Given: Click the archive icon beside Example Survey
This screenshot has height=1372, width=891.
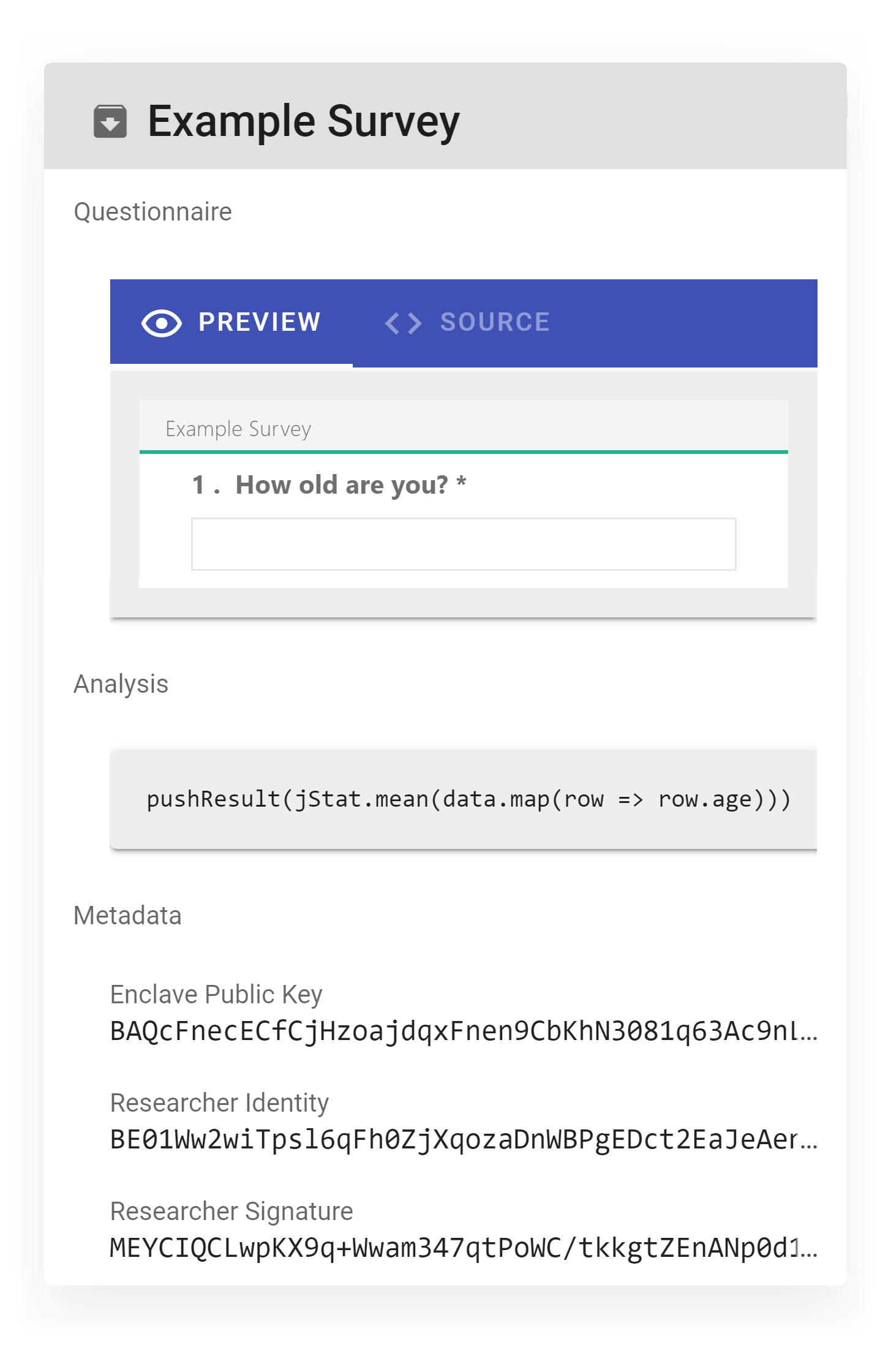Looking at the screenshot, I should tap(110, 121).
